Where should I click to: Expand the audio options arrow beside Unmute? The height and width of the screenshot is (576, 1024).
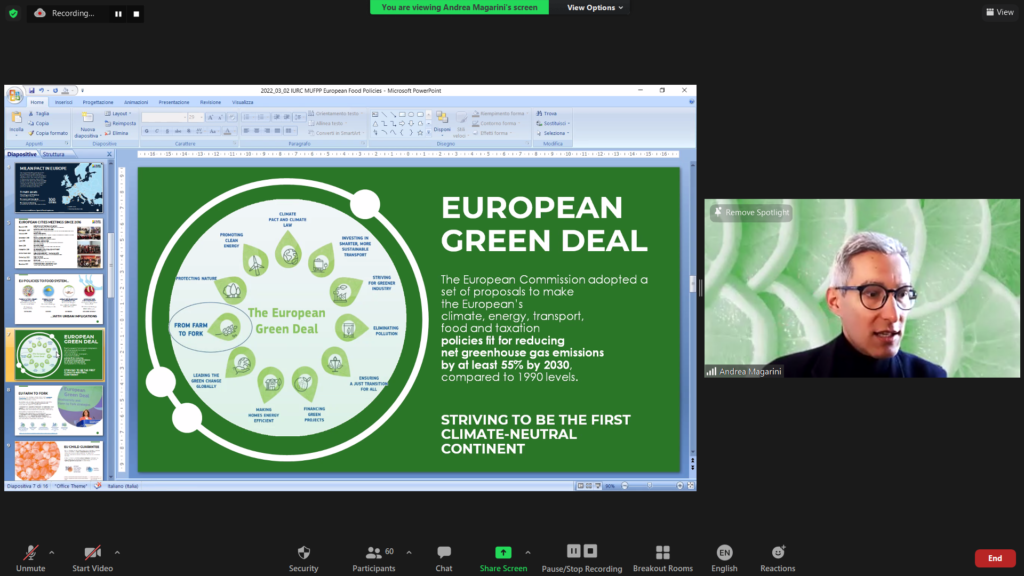point(52,551)
